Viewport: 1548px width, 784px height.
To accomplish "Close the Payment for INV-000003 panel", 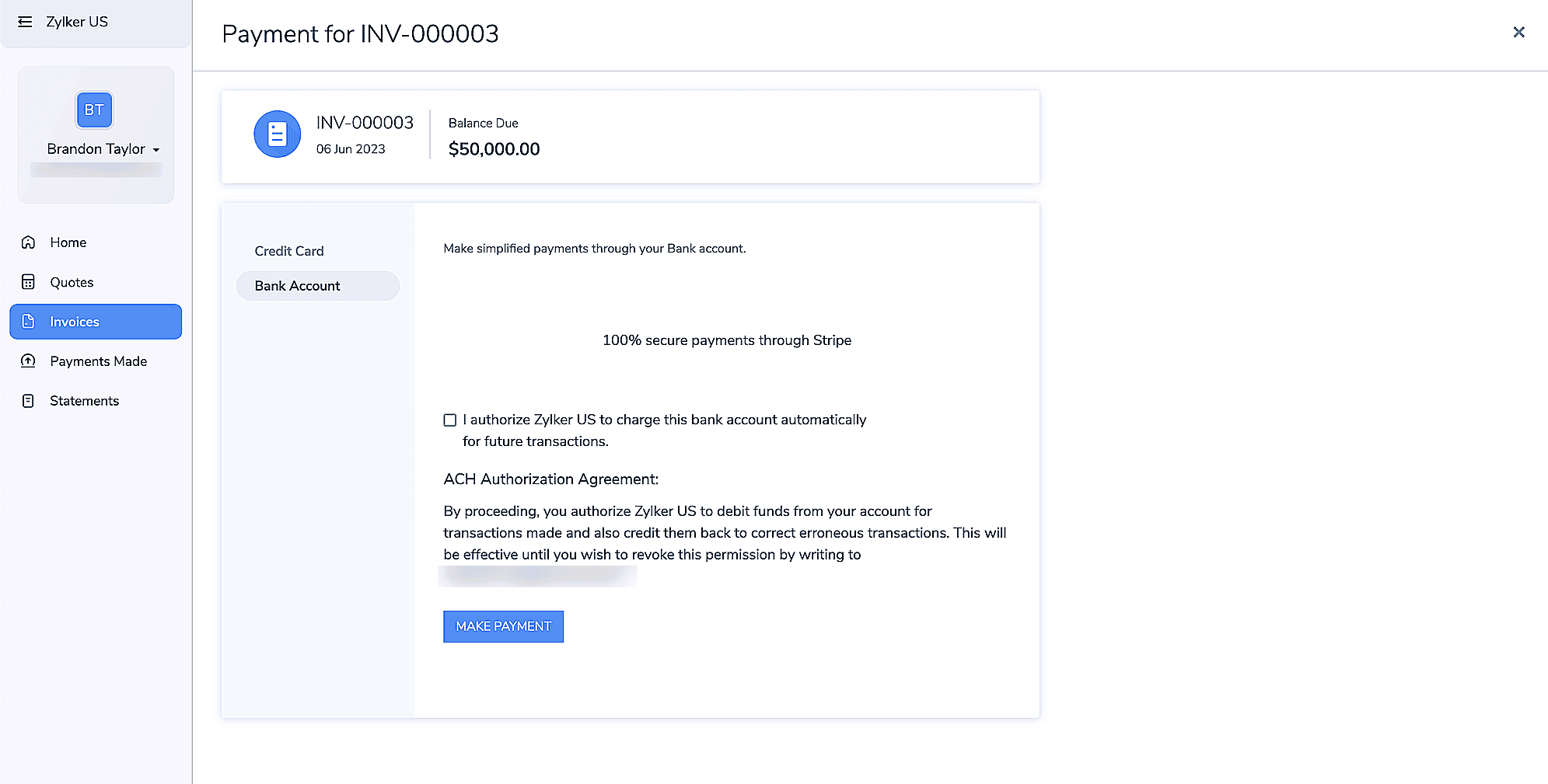I will (1518, 32).
